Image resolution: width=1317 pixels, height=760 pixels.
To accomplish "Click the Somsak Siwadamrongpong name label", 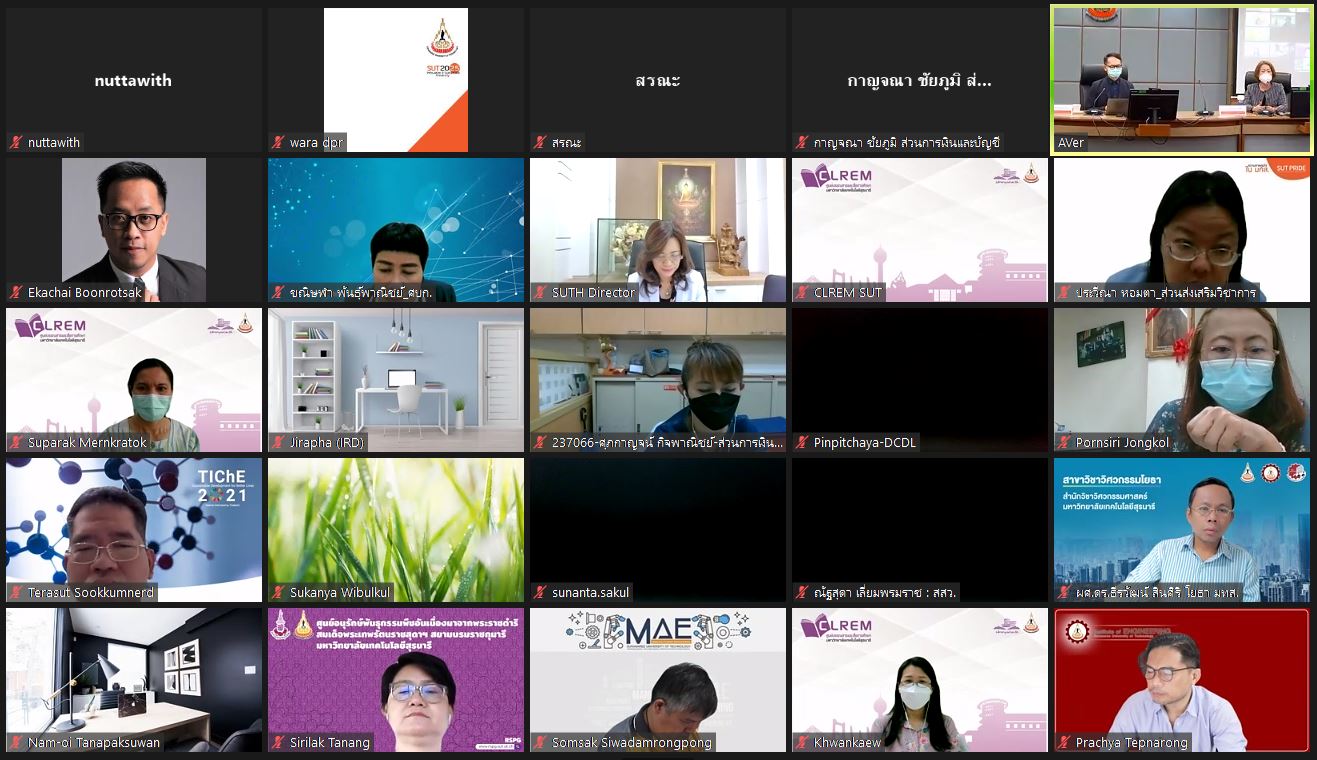I will [632, 743].
